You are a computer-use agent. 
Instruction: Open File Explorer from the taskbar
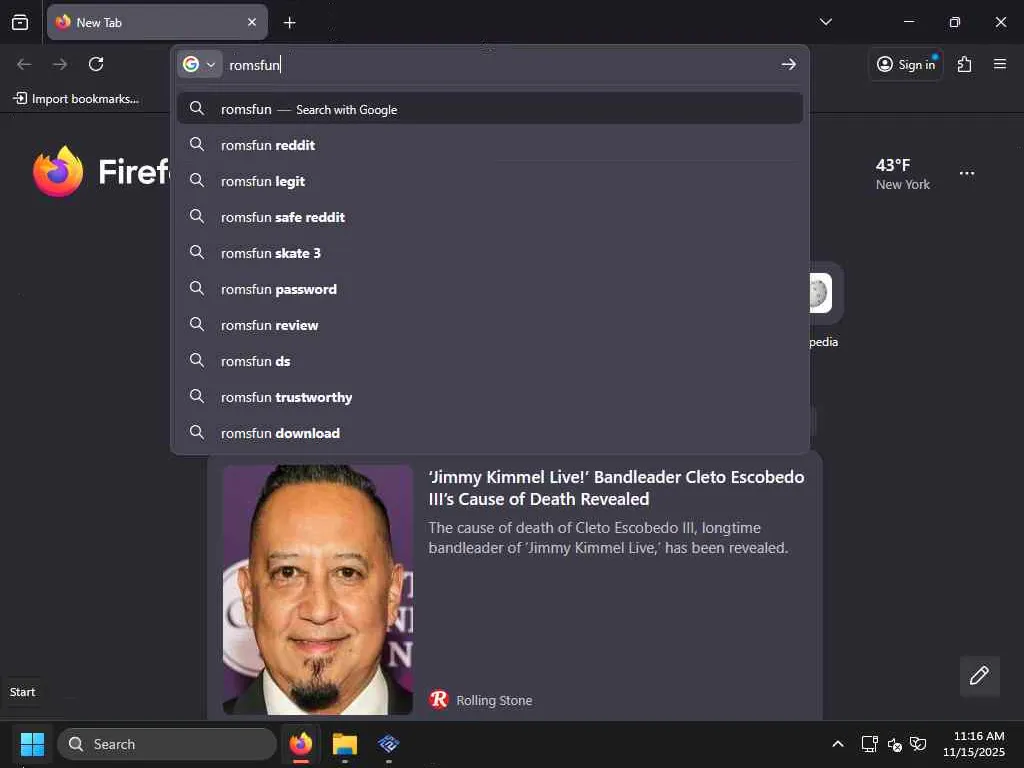(345, 744)
